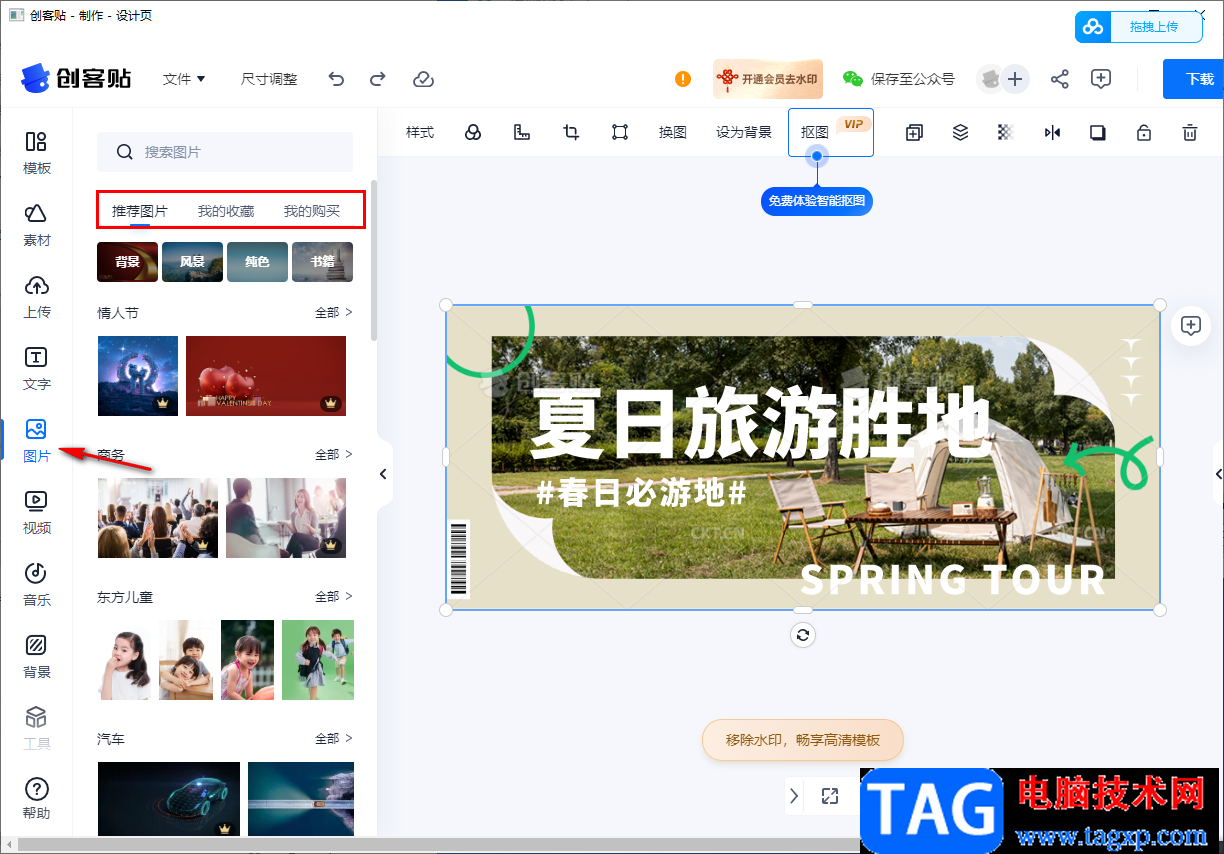Select the 书籍 books category chip

[322, 262]
